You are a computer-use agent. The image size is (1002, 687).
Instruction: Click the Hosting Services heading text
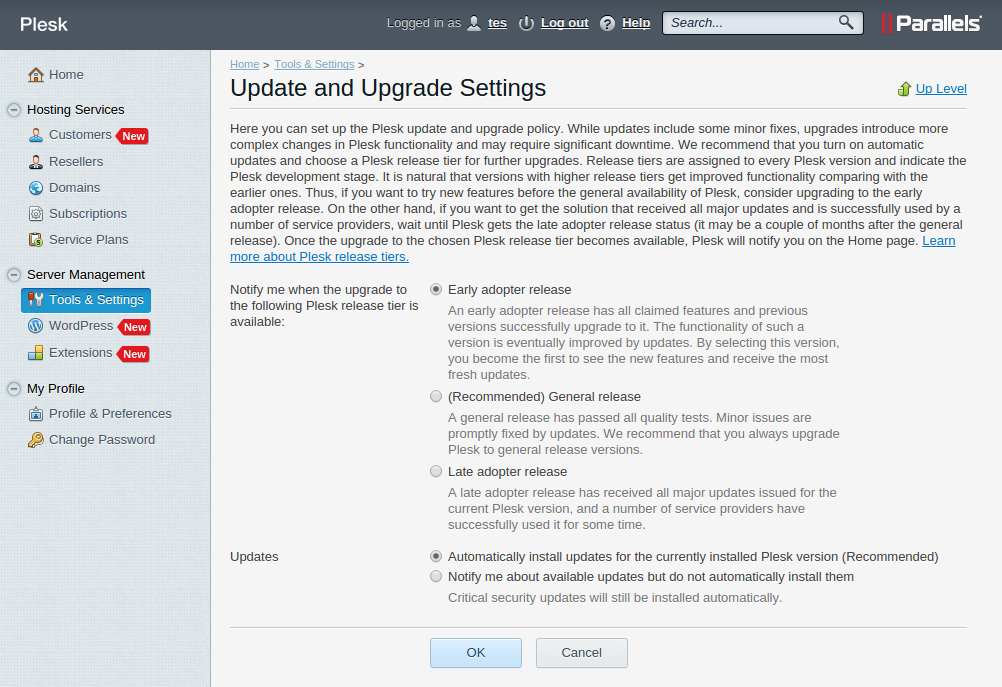click(x=75, y=110)
